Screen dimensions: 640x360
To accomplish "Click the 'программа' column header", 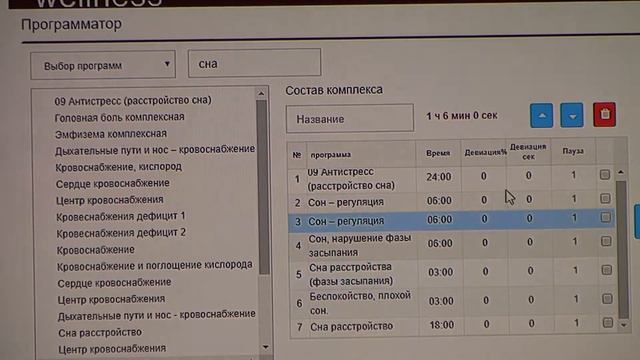I will tap(331, 155).
